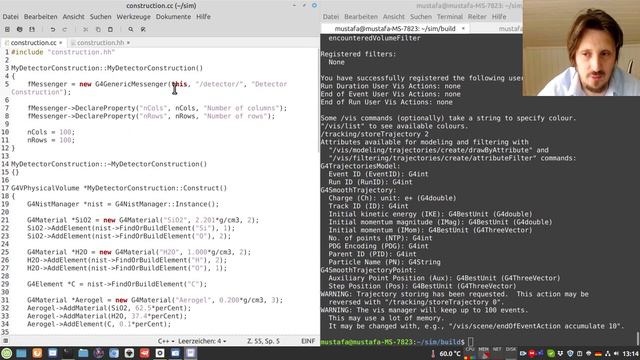Click 'nCols = 100;' on line 10
The height and width of the screenshot is (360, 640).
(x=51, y=132)
